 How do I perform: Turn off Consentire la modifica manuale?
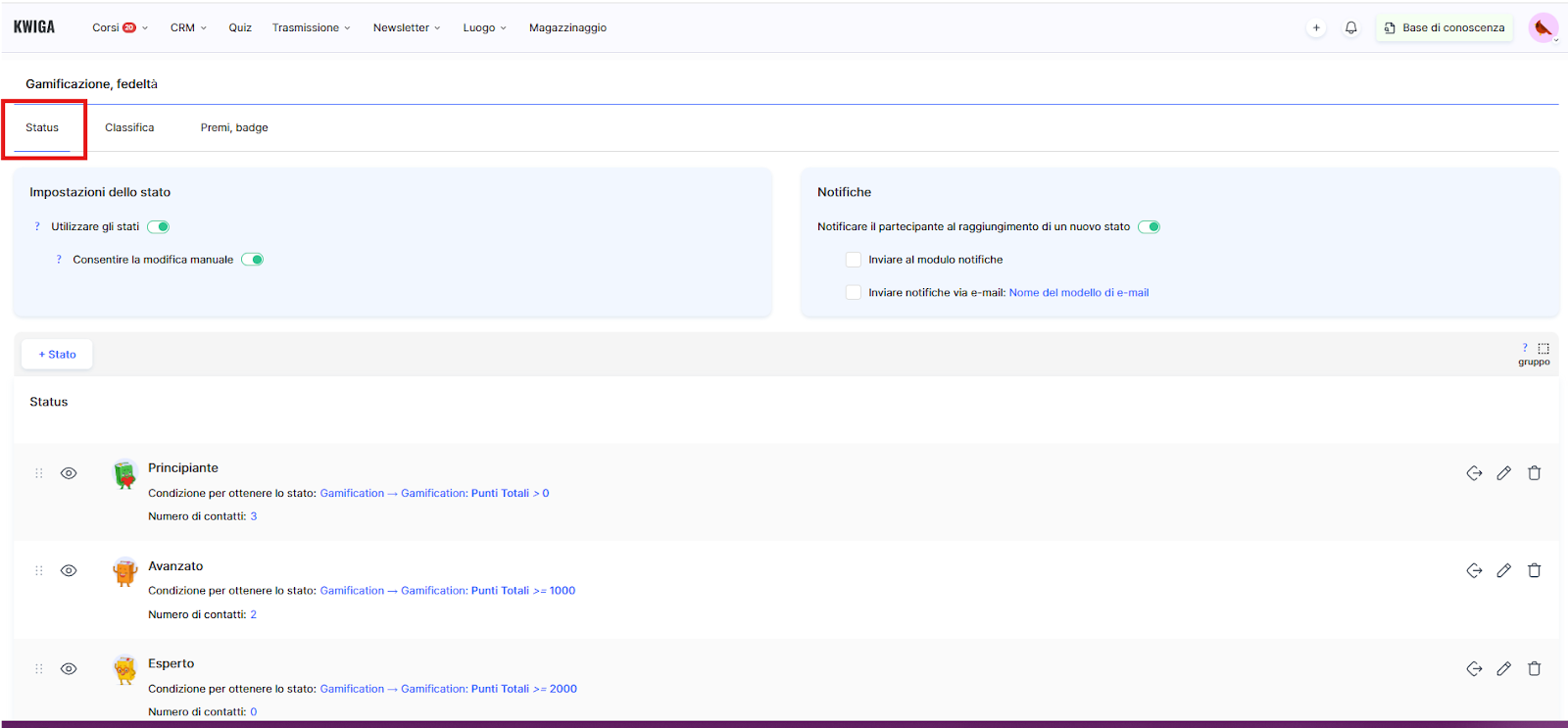click(253, 260)
